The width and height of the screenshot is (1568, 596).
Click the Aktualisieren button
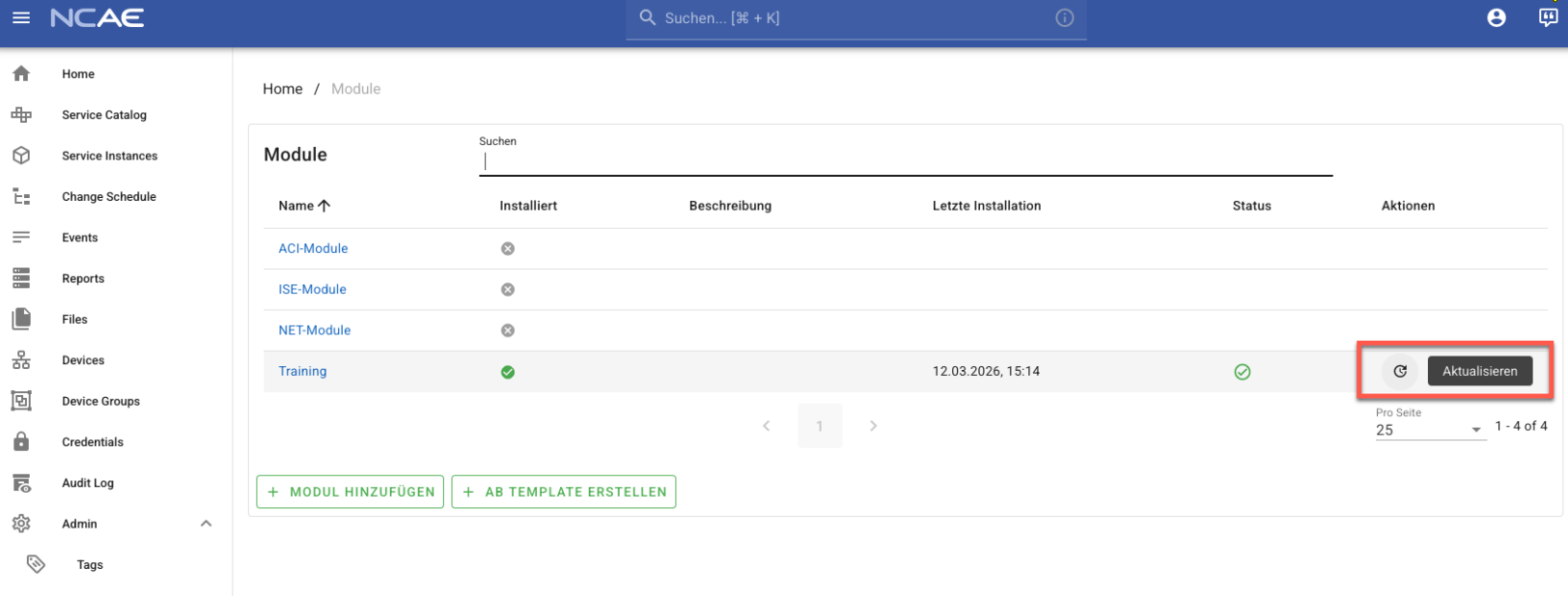coord(1479,371)
